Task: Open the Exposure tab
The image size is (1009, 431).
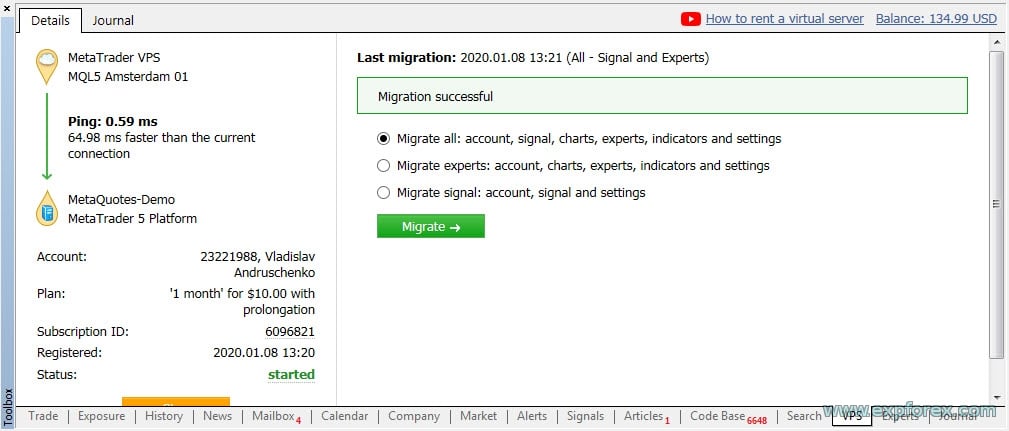Action: click(101, 416)
